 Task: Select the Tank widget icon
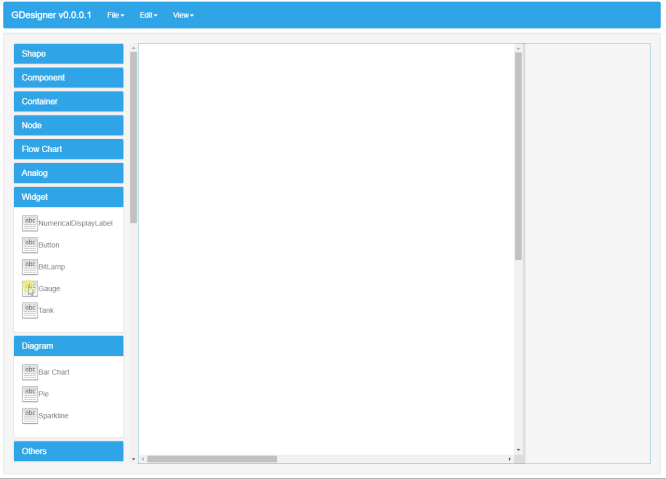[x=29, y=310]
